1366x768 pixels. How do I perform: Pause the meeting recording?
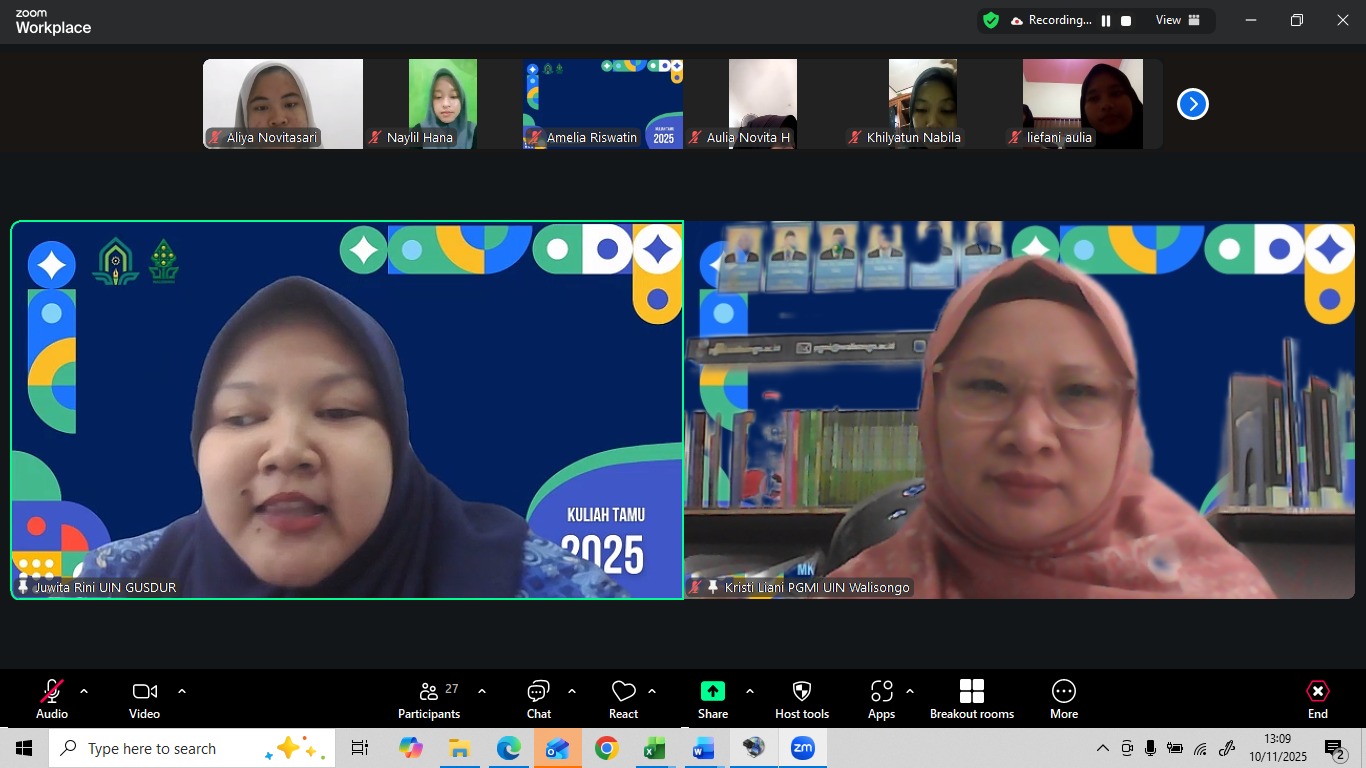[x=1106, y=20]
